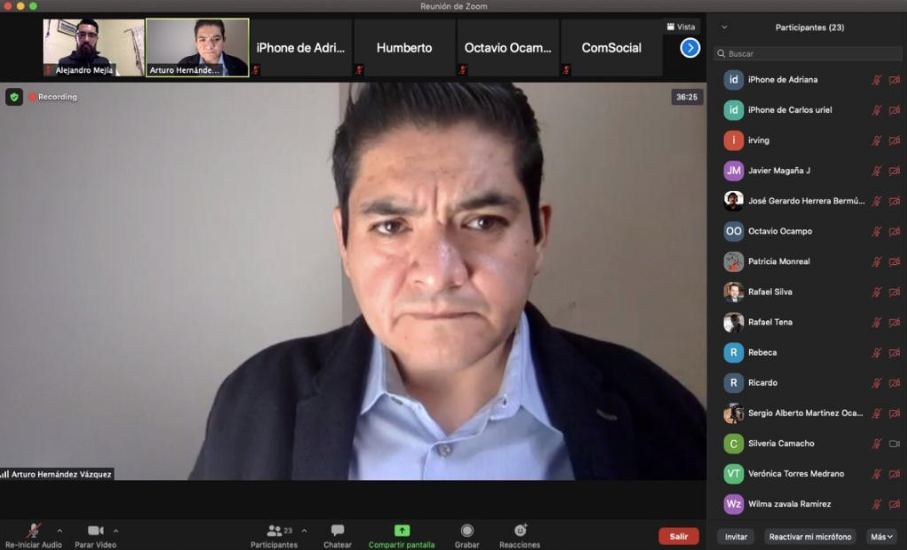Click the green encryption shield icon
The width and height of the screenshot is (907, 550).
pos(14,97)
